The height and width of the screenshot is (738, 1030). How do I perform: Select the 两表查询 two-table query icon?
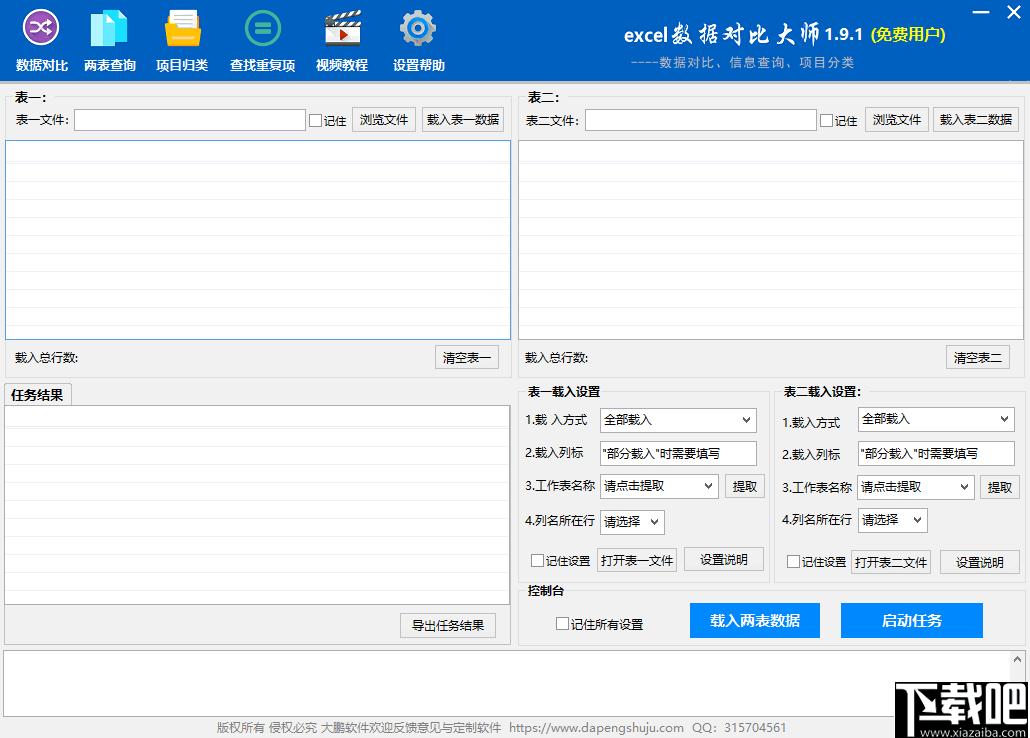pos(109,40)
